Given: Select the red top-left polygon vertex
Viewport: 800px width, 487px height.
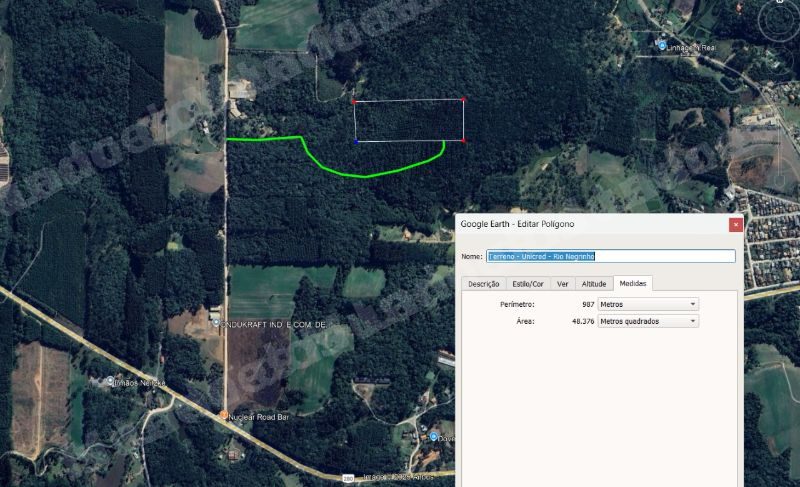Looking at the screenshot, I should tap(354, 102).
